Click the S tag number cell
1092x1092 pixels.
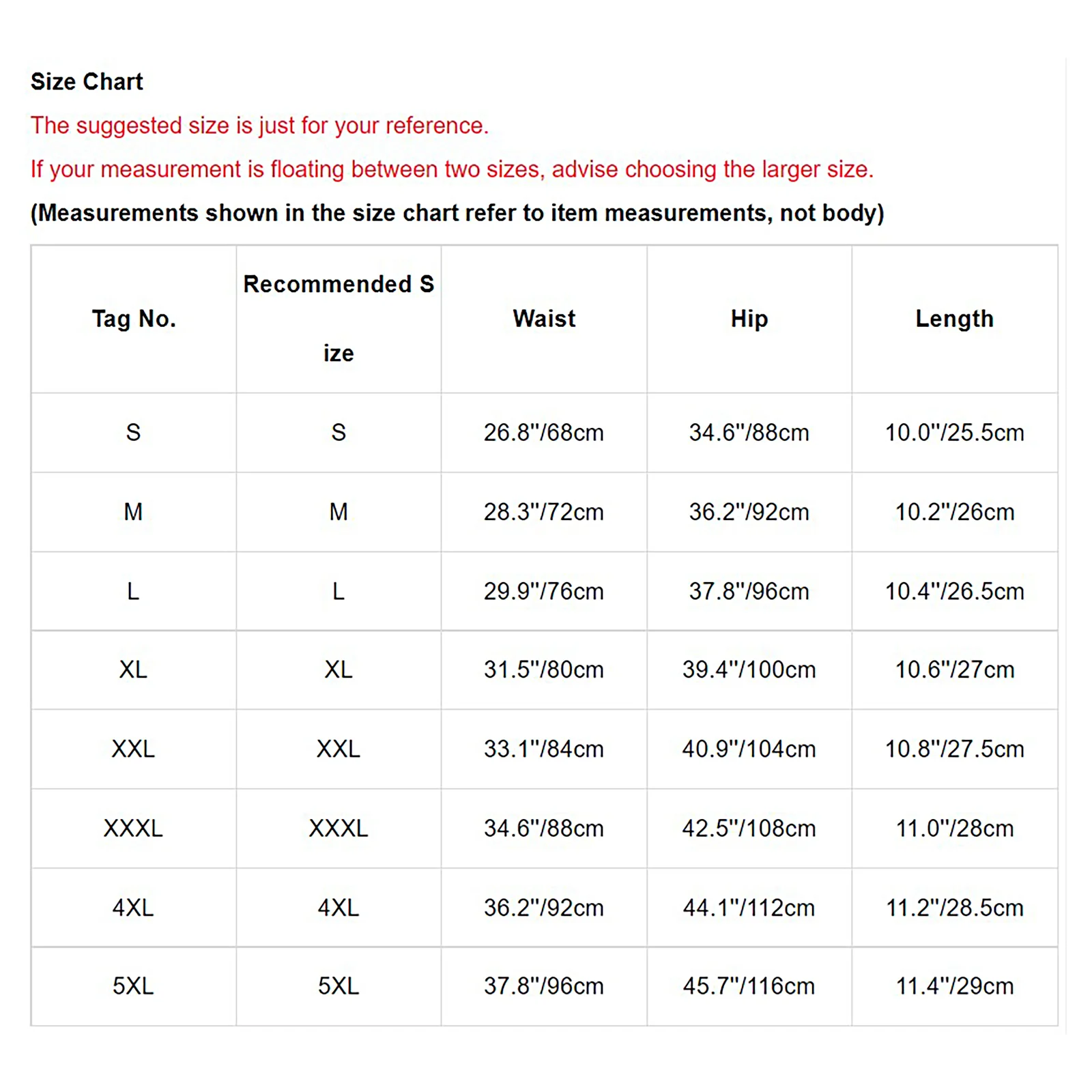(134, 433)
